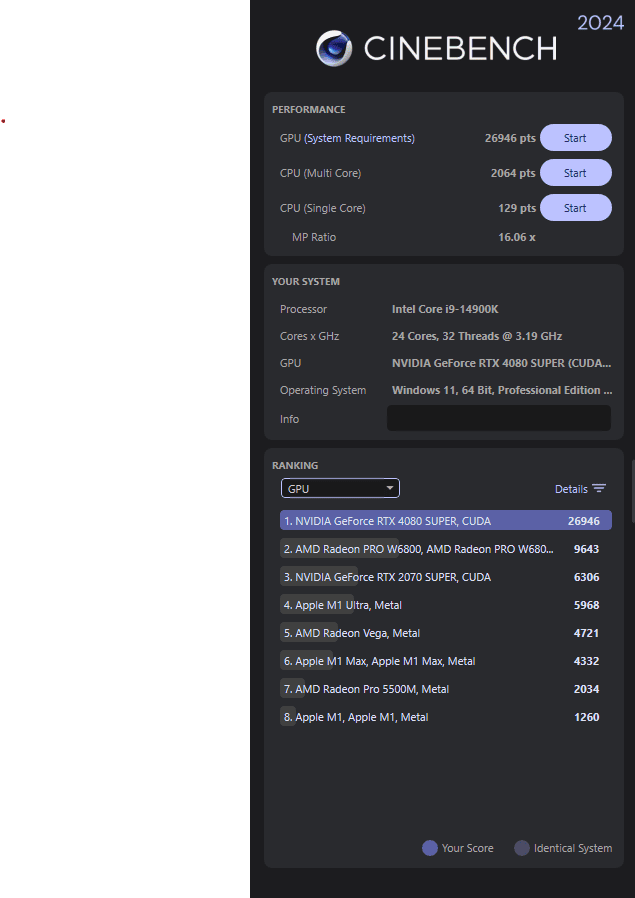Click the Details filter icon

pos(599,489)
